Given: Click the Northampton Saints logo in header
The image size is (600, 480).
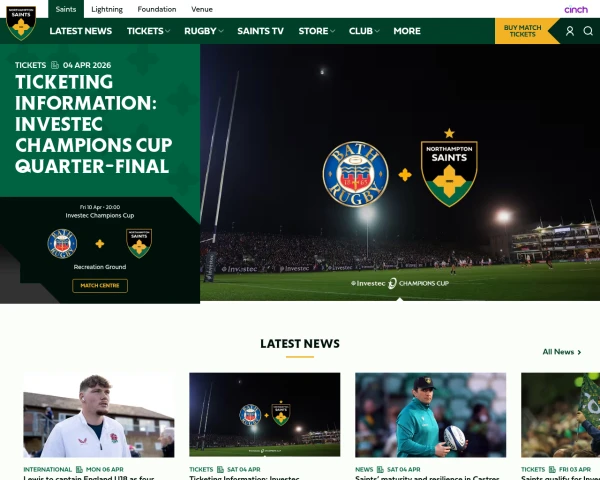Looking at the screenshot, I should point(21,22).
